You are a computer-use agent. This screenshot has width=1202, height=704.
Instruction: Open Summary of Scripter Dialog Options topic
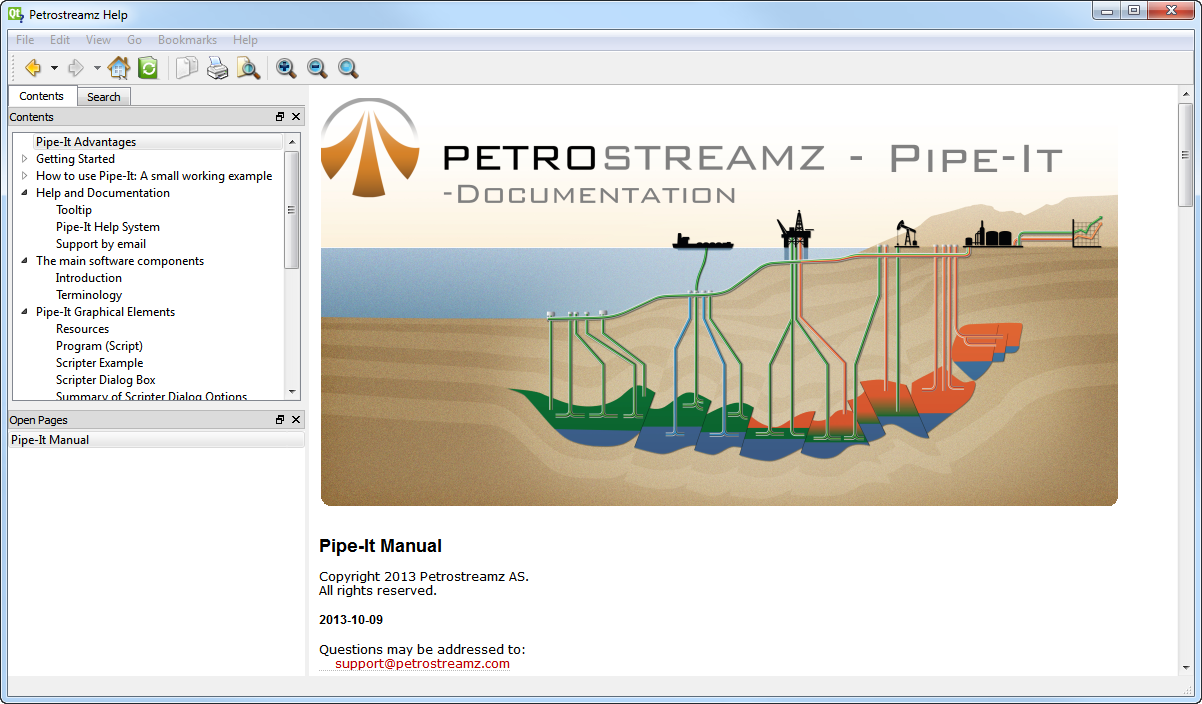coord(152,397)
